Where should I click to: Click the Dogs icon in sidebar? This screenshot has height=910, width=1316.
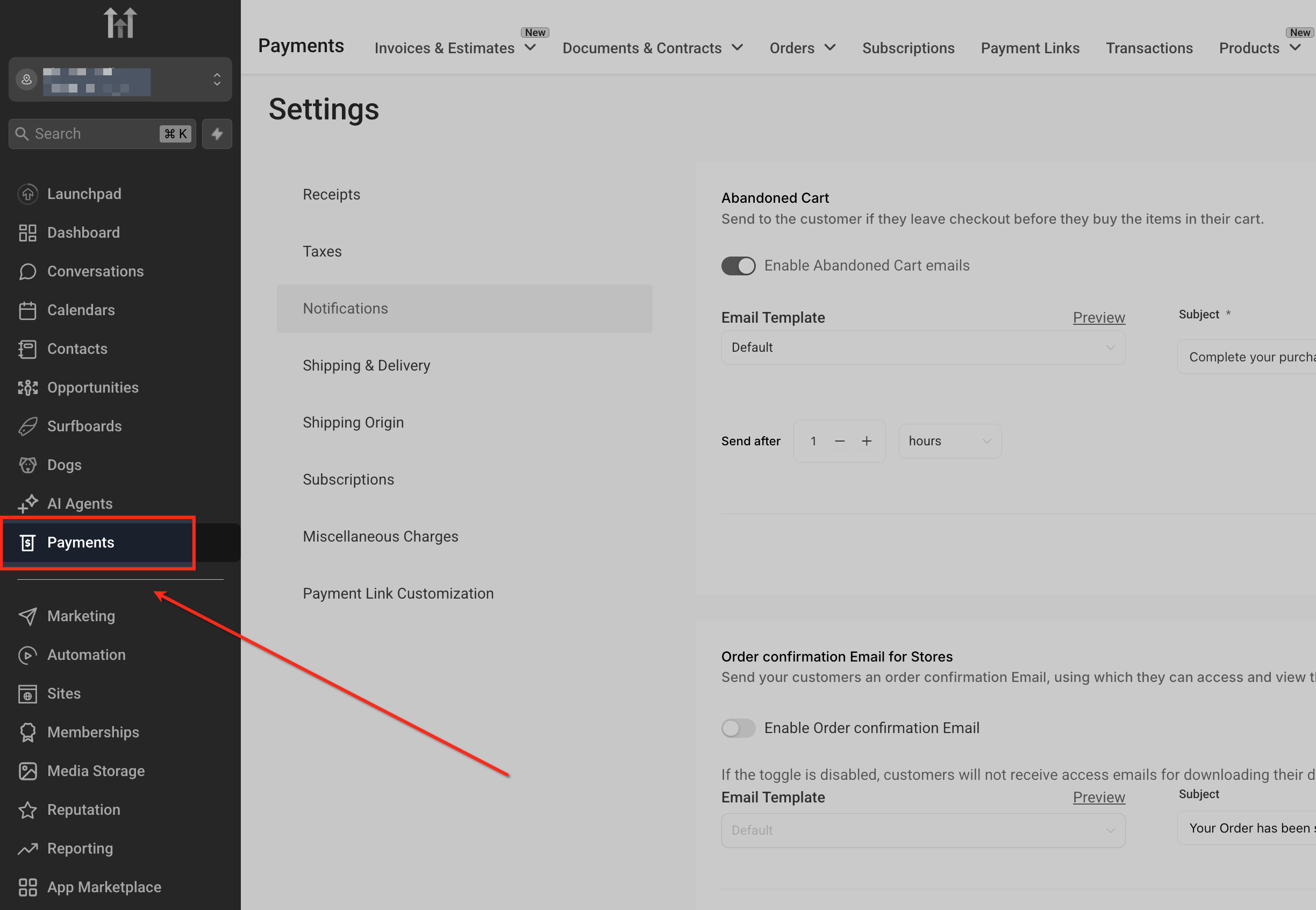tap(27, 465)
